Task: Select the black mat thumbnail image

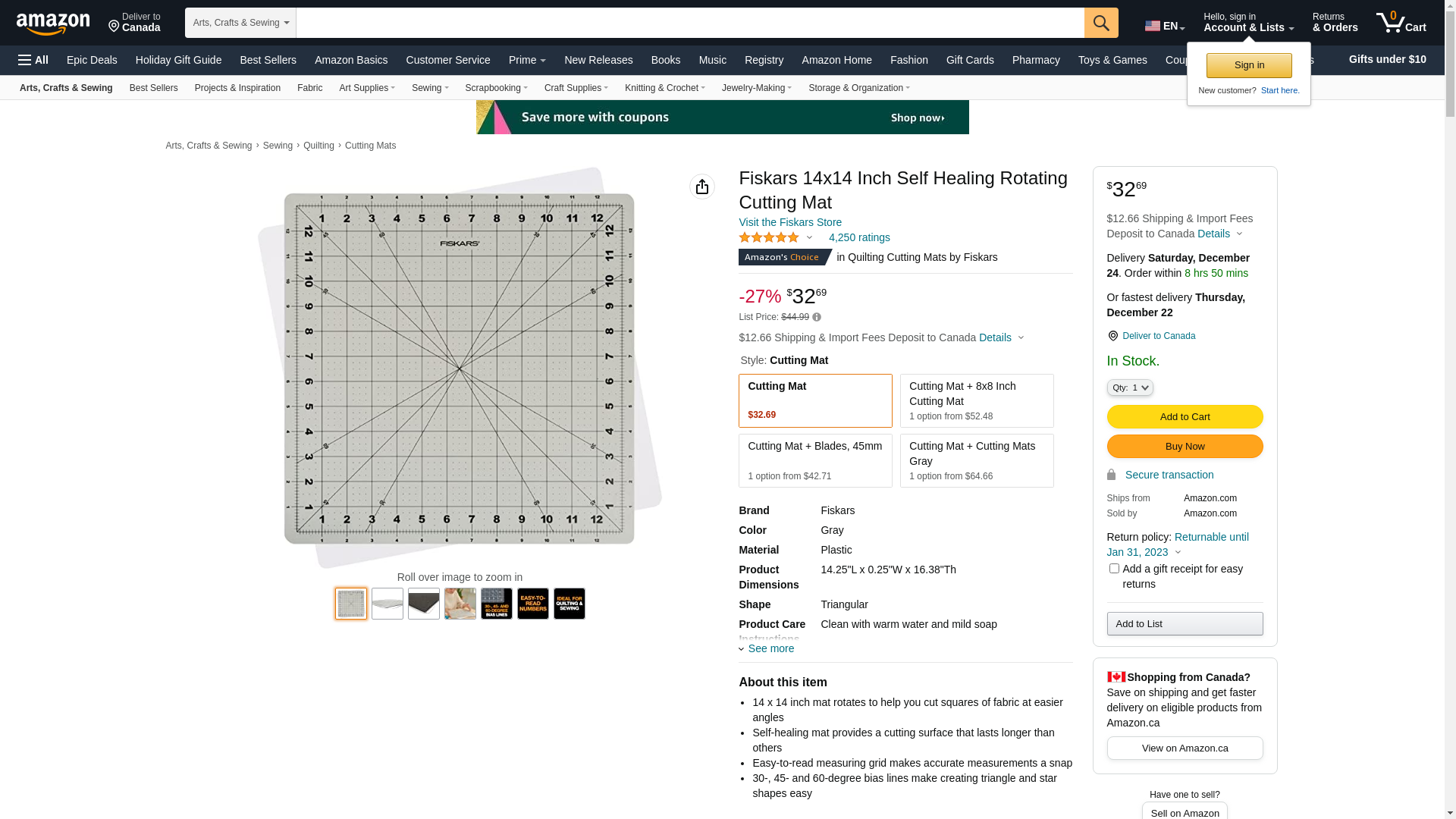Action: click(x=424, y=604)
